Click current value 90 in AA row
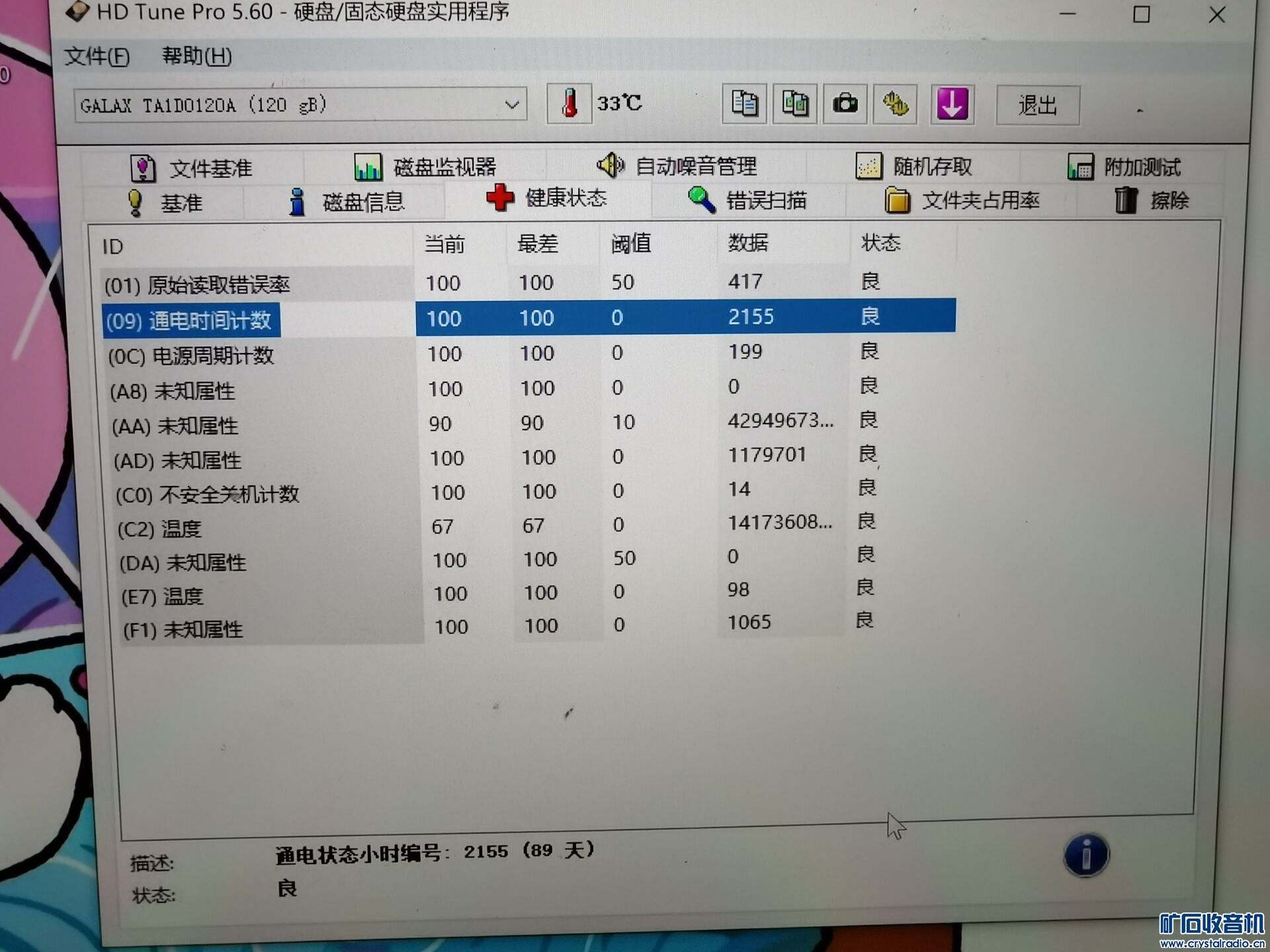This screenshot has width=1270, height=952. click(x=441, y=424)
